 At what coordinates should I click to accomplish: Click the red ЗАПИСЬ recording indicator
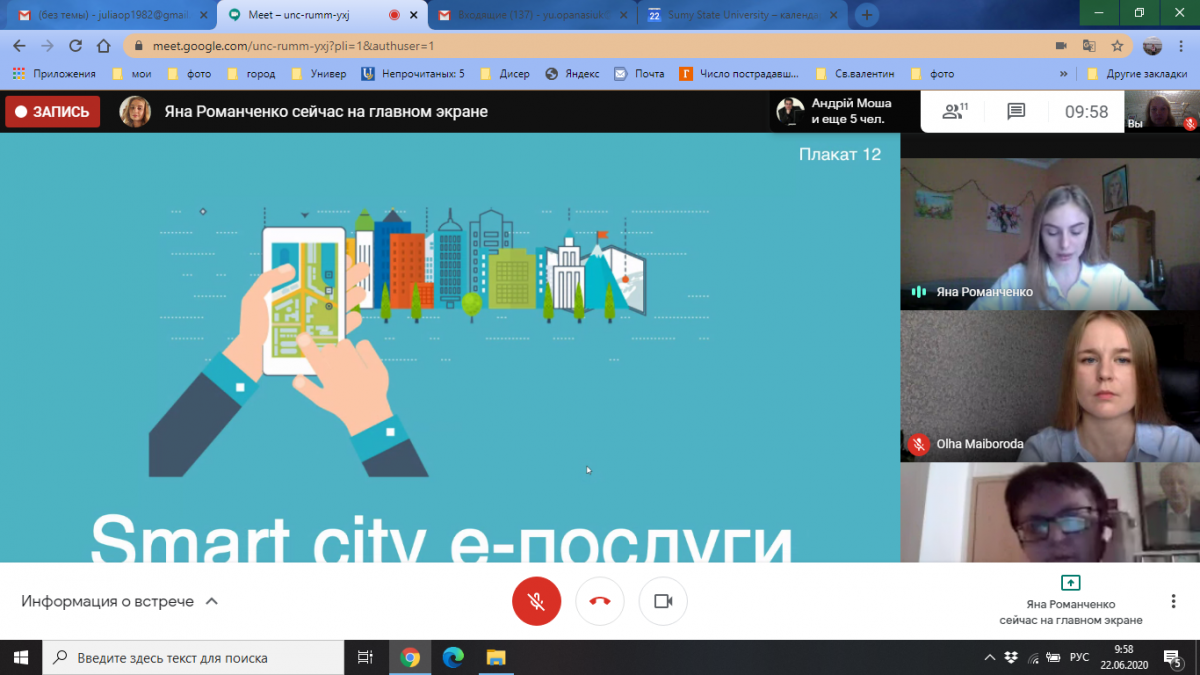point(52,112)
